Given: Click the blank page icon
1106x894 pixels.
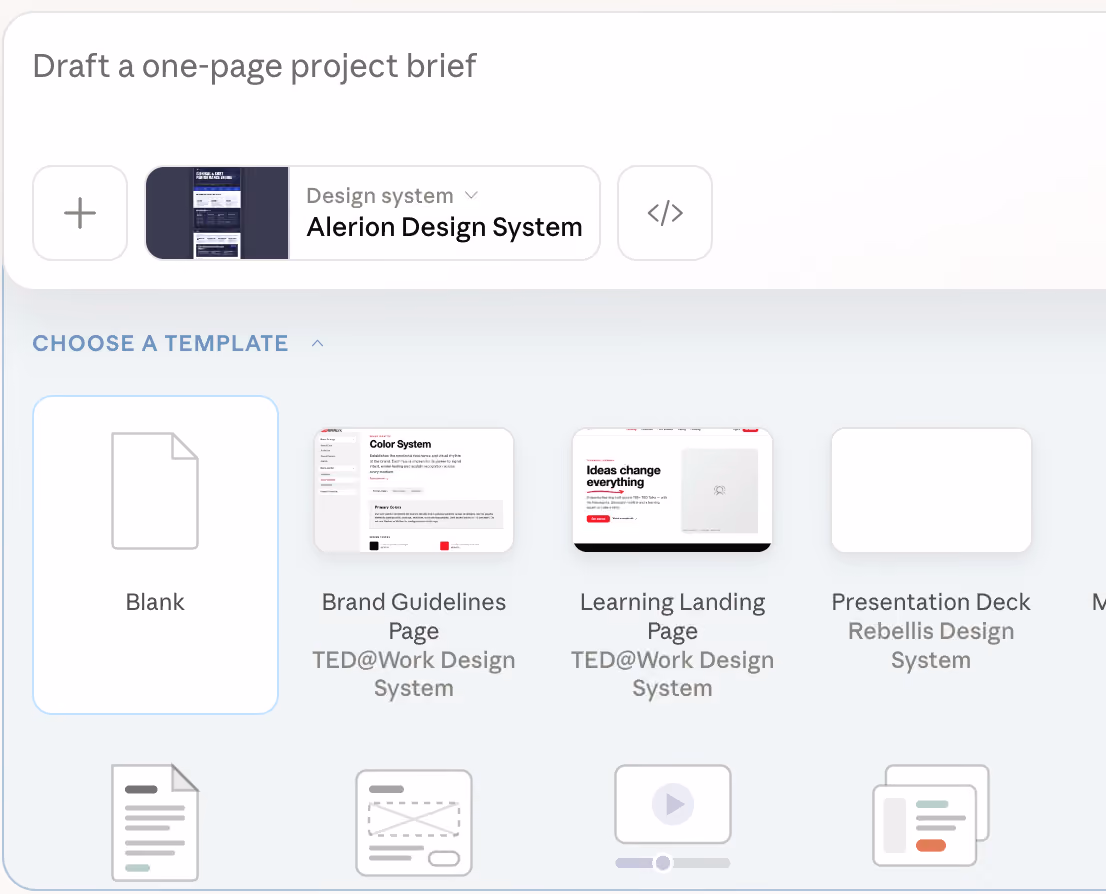Looking at the screenshot, I should [x=155, y=490].
